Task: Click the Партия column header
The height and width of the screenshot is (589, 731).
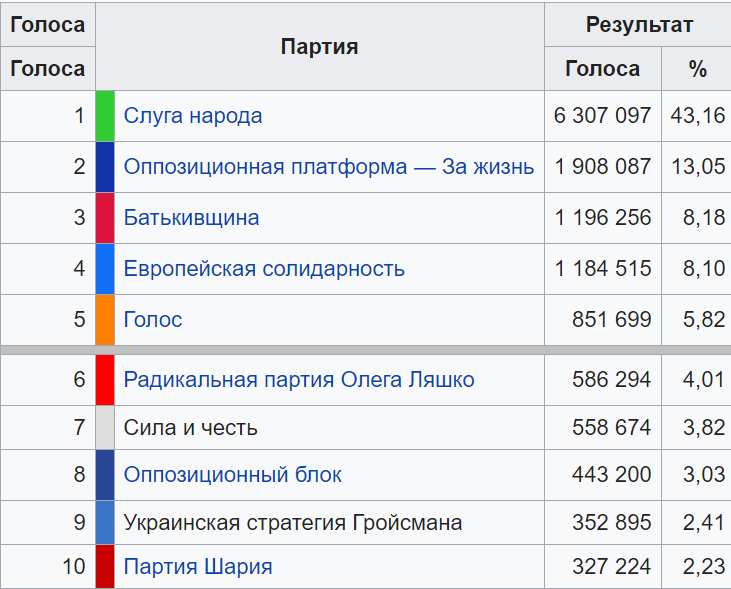Action: pyautogui.click(x=320, y=47)
